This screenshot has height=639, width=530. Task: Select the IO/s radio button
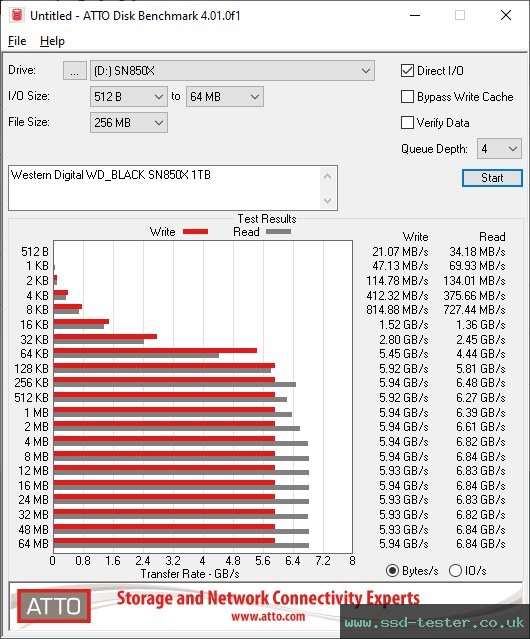tap(455, 571)
